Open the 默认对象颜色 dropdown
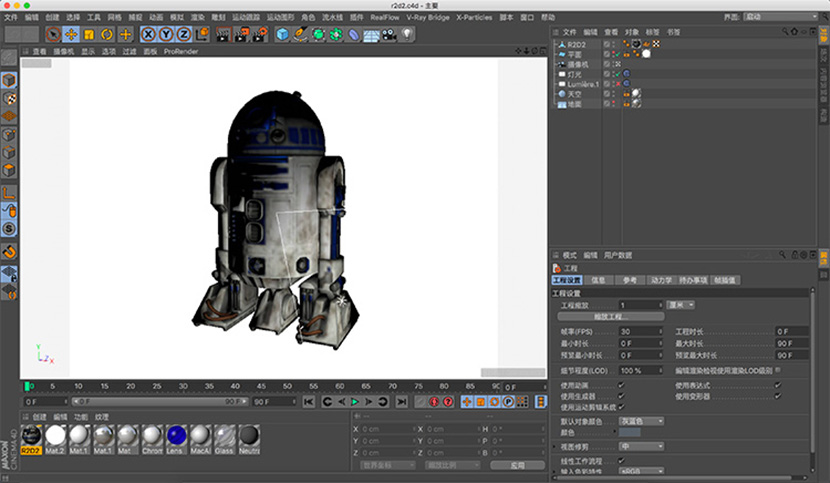830x483 pixels. click(x=641, y=421)
